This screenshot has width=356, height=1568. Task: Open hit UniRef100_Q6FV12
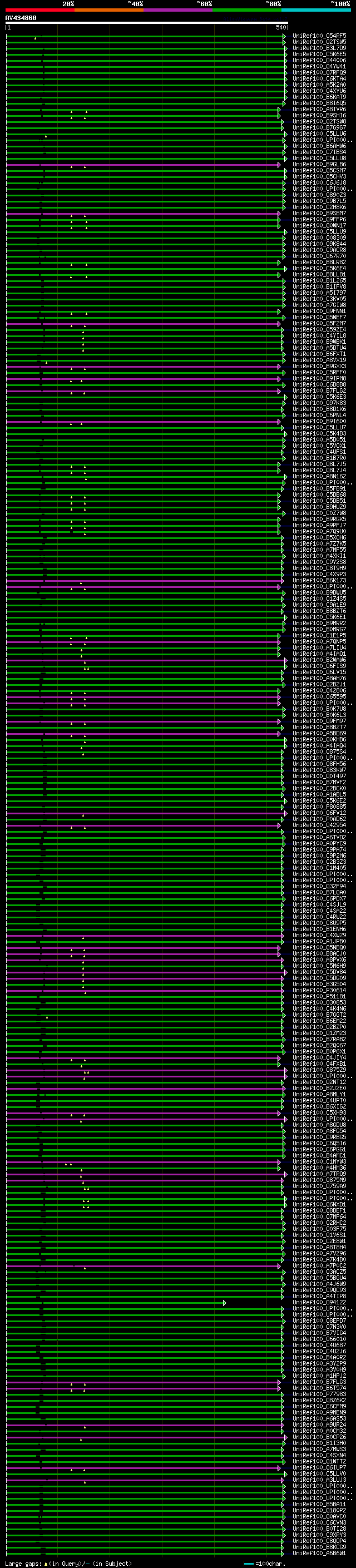[x=319, y=813]
